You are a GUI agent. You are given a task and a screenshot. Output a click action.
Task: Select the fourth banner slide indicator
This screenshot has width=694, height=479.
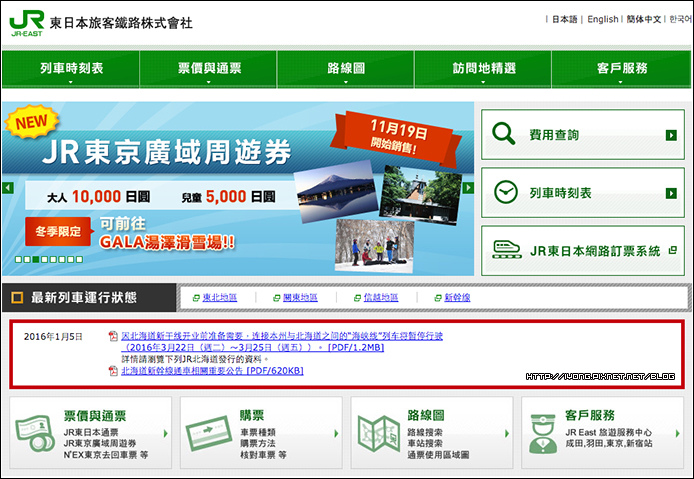click(x=44, y=259)
